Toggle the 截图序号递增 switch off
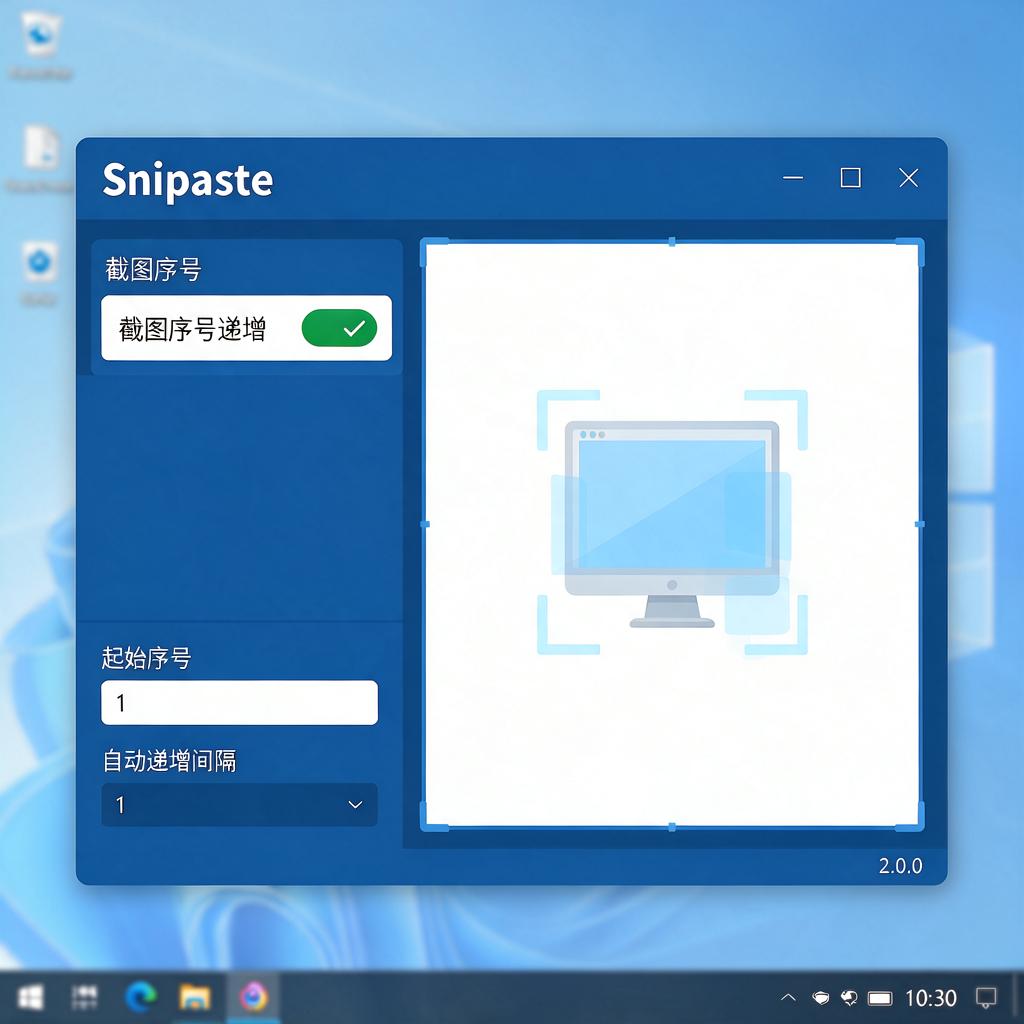1024x1024 pixels. [x=339, y=328]
